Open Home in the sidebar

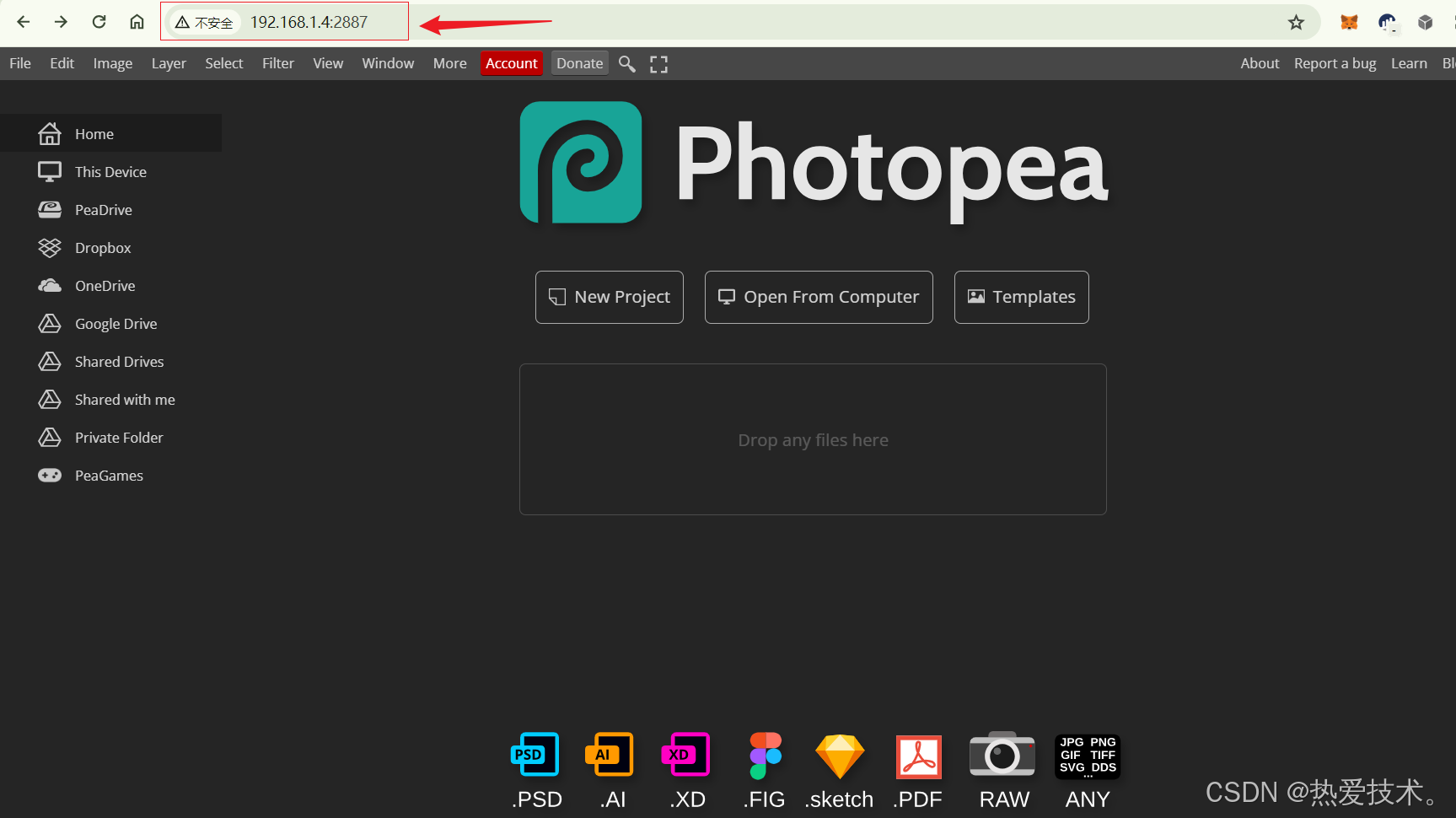coord(110,133)
